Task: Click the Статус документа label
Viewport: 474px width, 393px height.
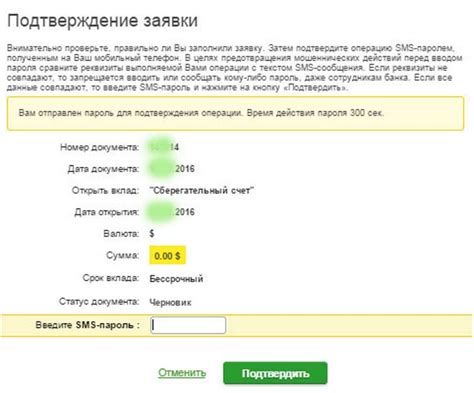Action: (99, 302)
